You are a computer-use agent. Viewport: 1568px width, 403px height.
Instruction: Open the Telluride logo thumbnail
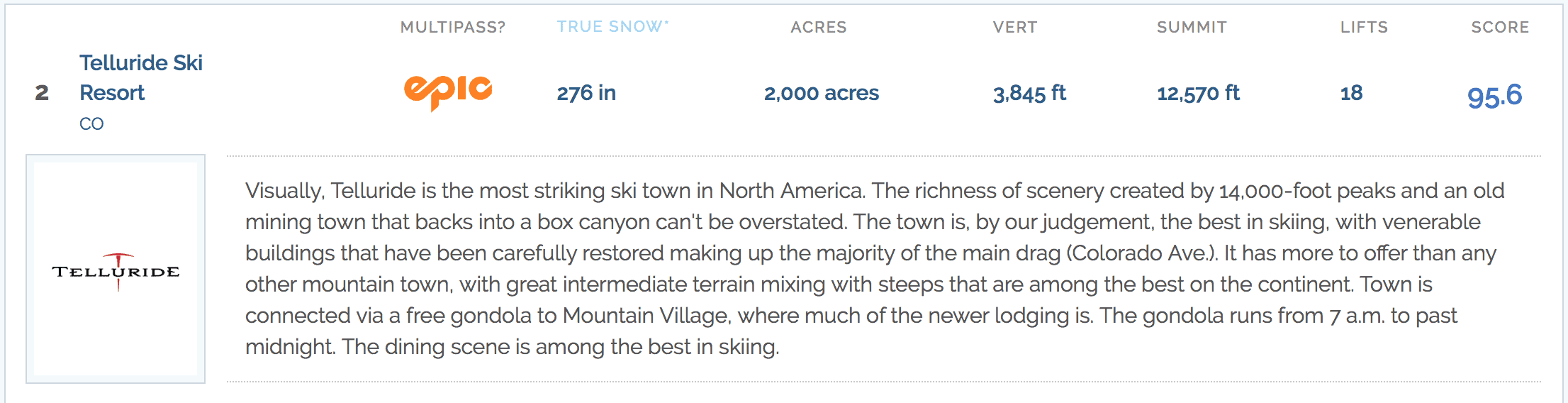(x=116, y=269)
